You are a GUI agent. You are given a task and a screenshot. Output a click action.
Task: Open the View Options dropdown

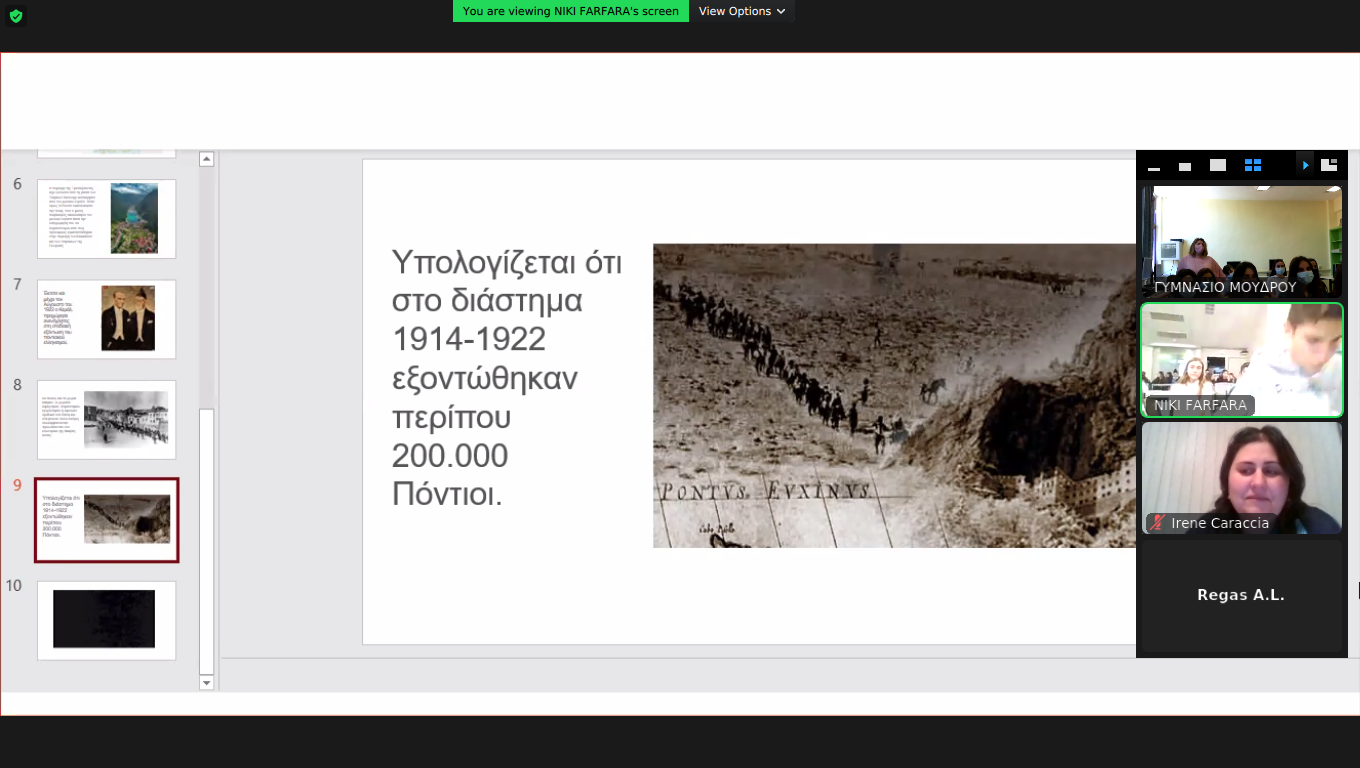coord(741,11)
